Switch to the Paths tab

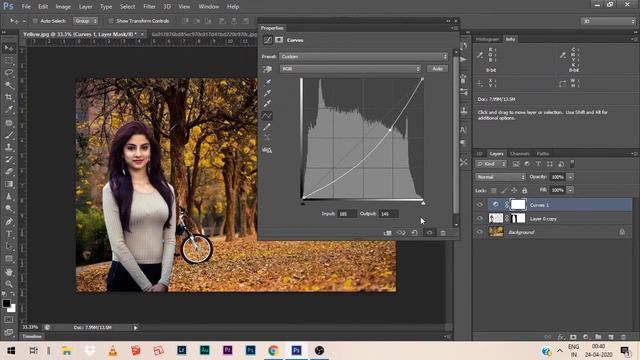[543, 154]
